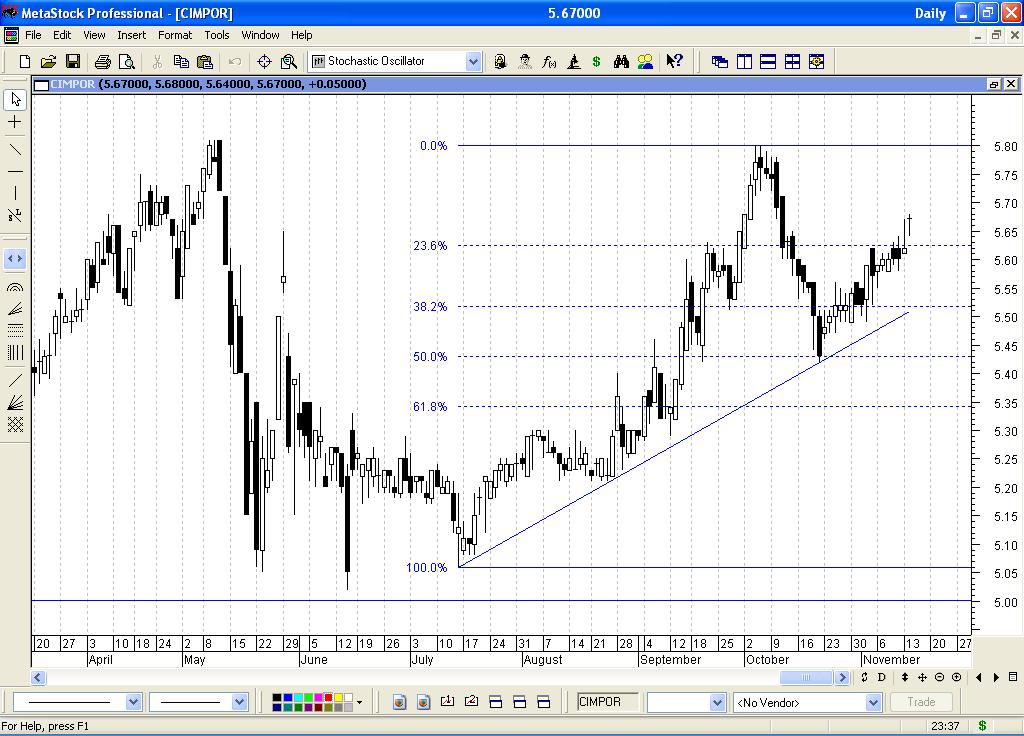Expand the color palette arrow
1024x736 pixels.
pos(359,703)
